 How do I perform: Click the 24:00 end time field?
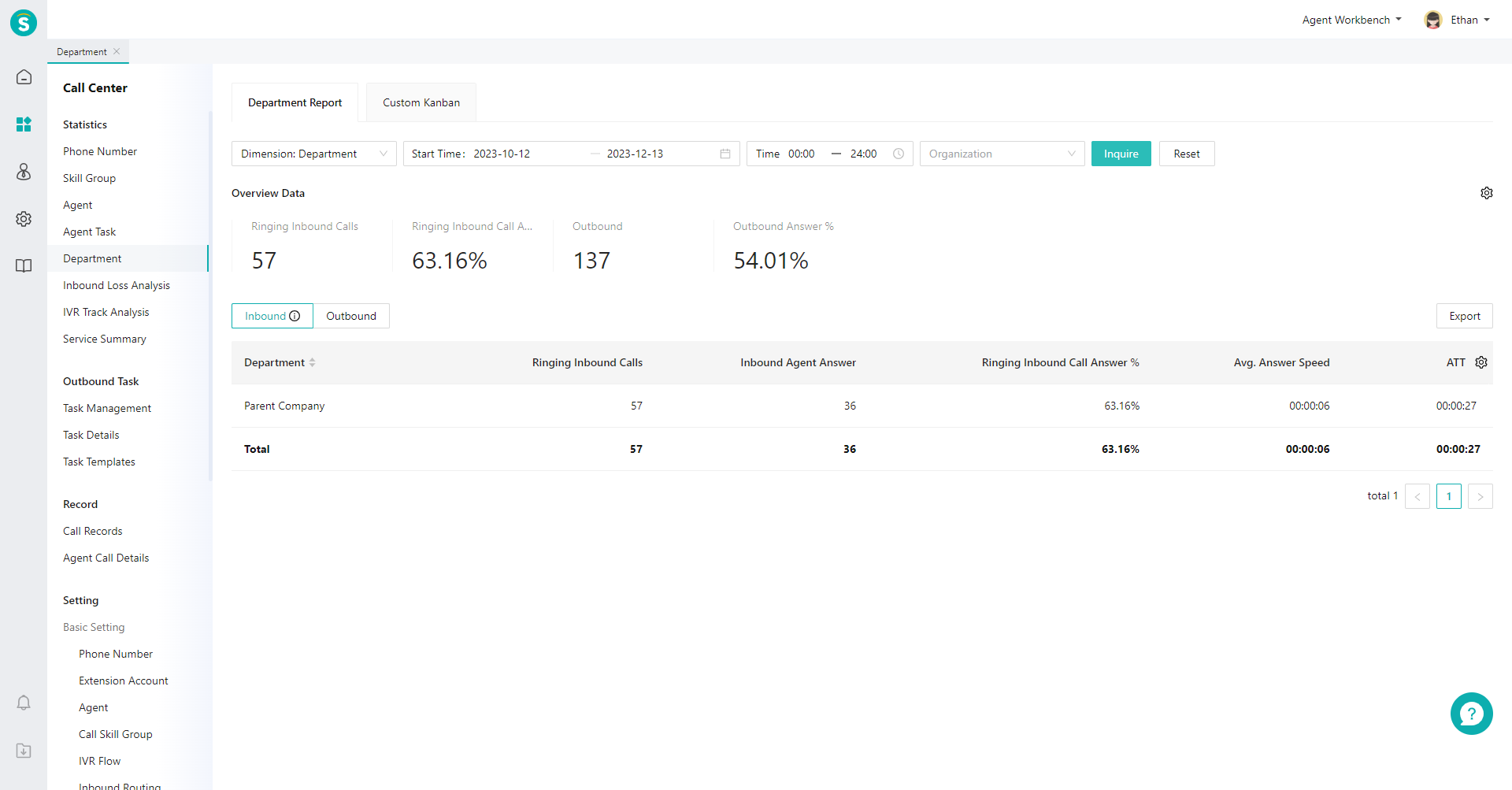point(864,154)
